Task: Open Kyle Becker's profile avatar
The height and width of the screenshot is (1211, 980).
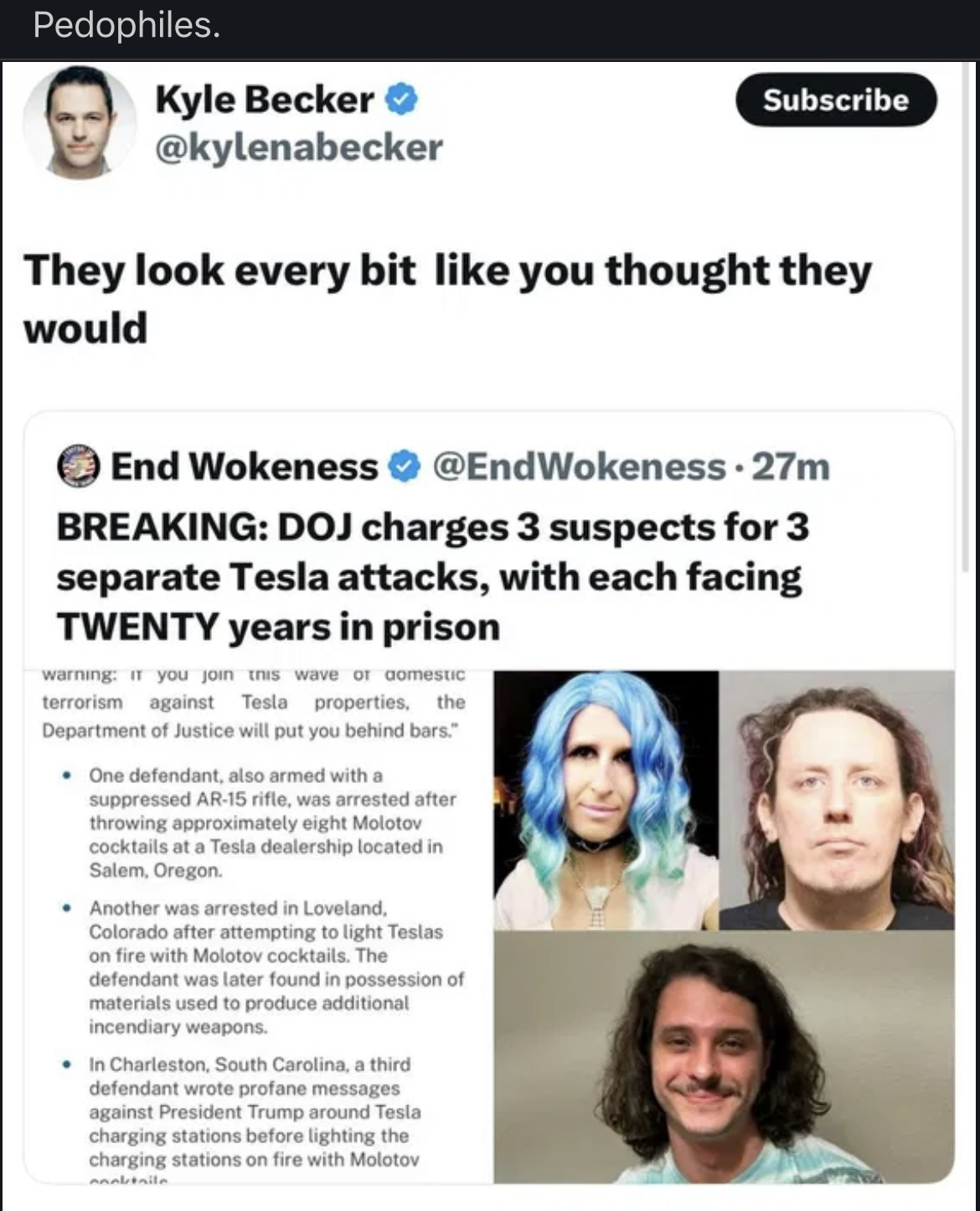Action: coord(80,122)
